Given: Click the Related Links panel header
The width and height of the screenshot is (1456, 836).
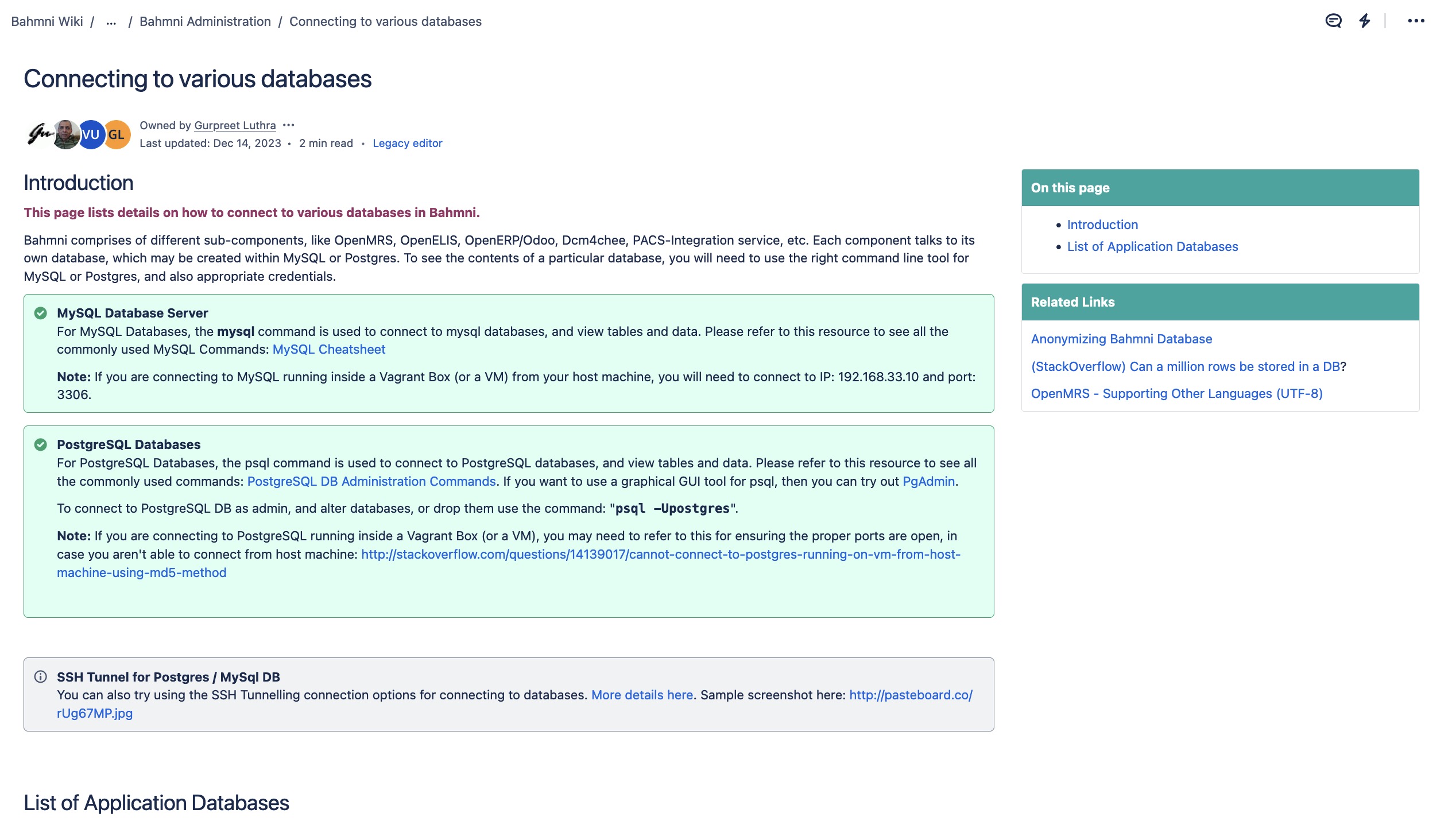Looking at the screenshot, I should tap(1220, 302).
